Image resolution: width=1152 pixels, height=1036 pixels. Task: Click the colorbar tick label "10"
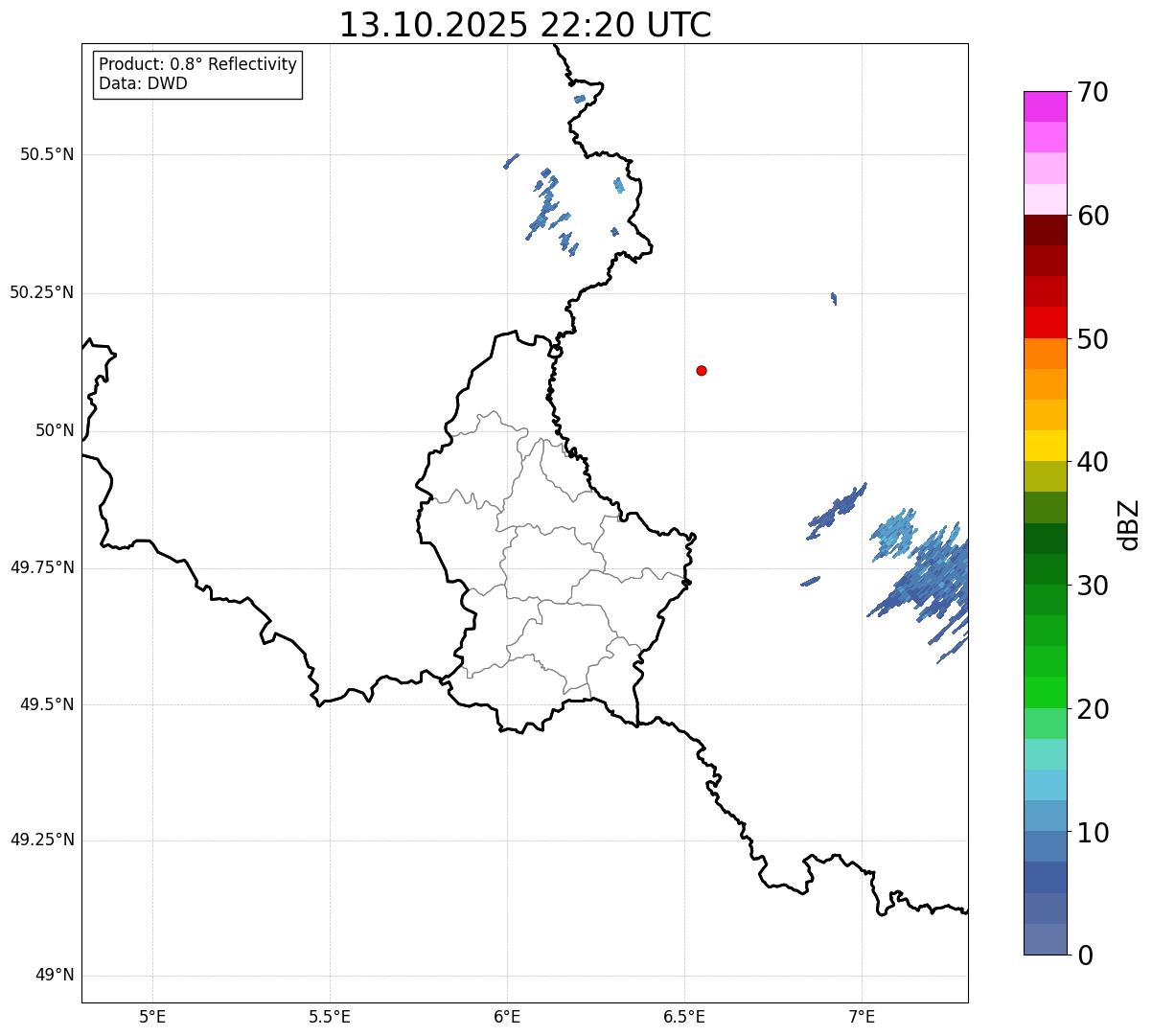coord(1093,832)
